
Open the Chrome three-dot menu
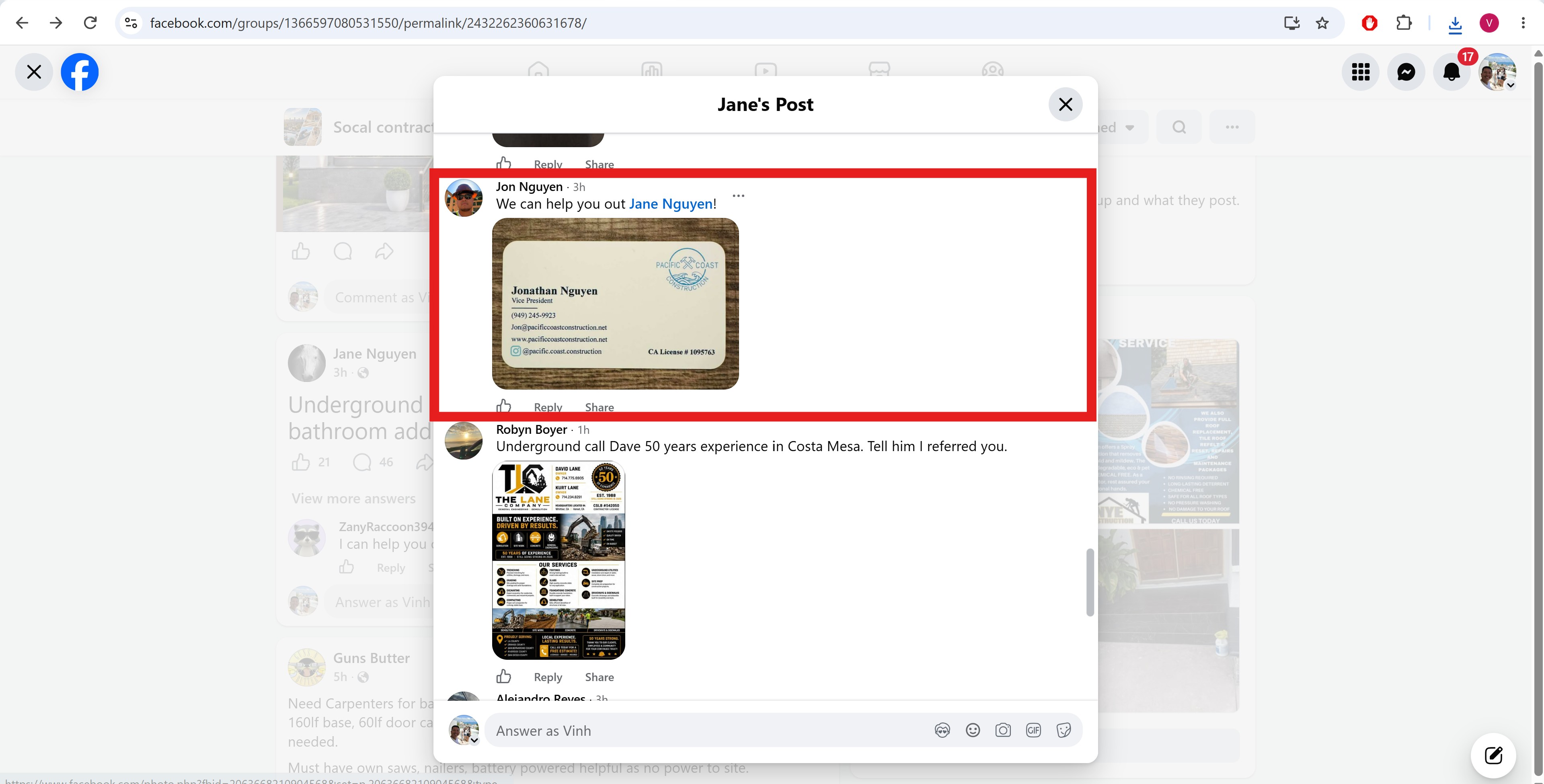[x=1523, y=23]
